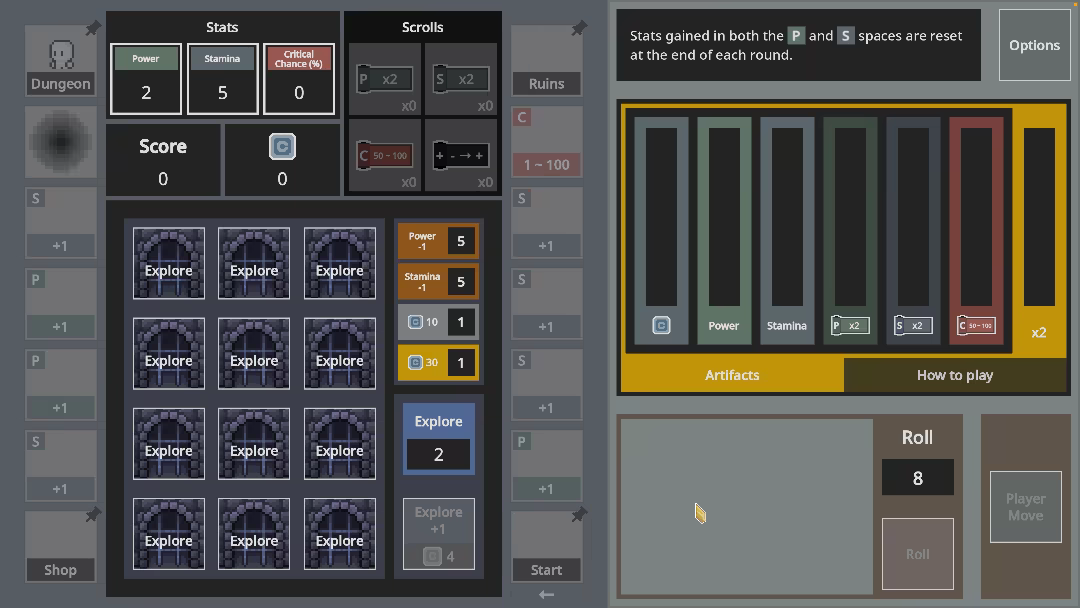Click the Ruins board space

(546, 61)
